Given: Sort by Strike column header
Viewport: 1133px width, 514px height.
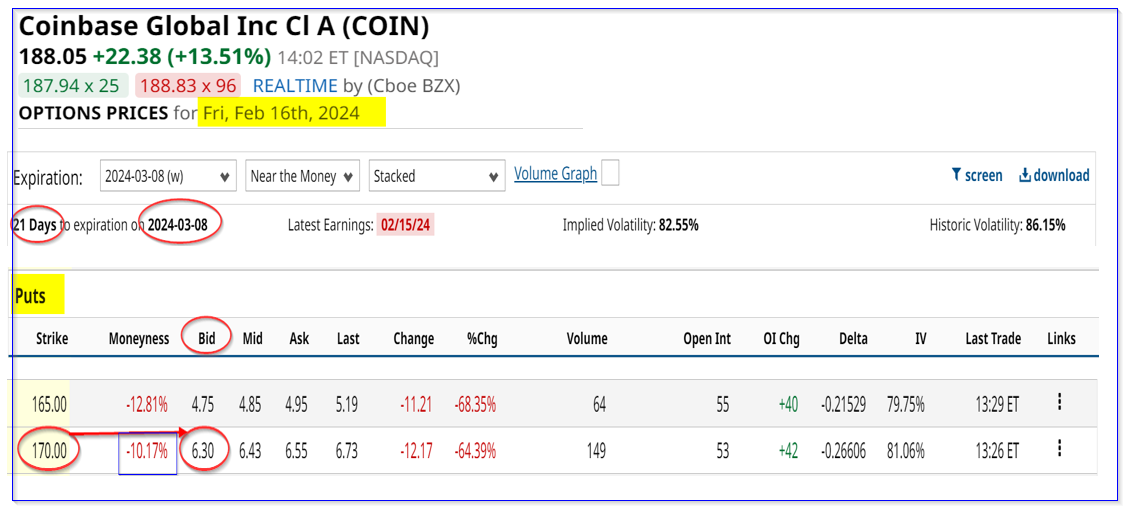Looking at the screenshot, I should coord(52,339).
